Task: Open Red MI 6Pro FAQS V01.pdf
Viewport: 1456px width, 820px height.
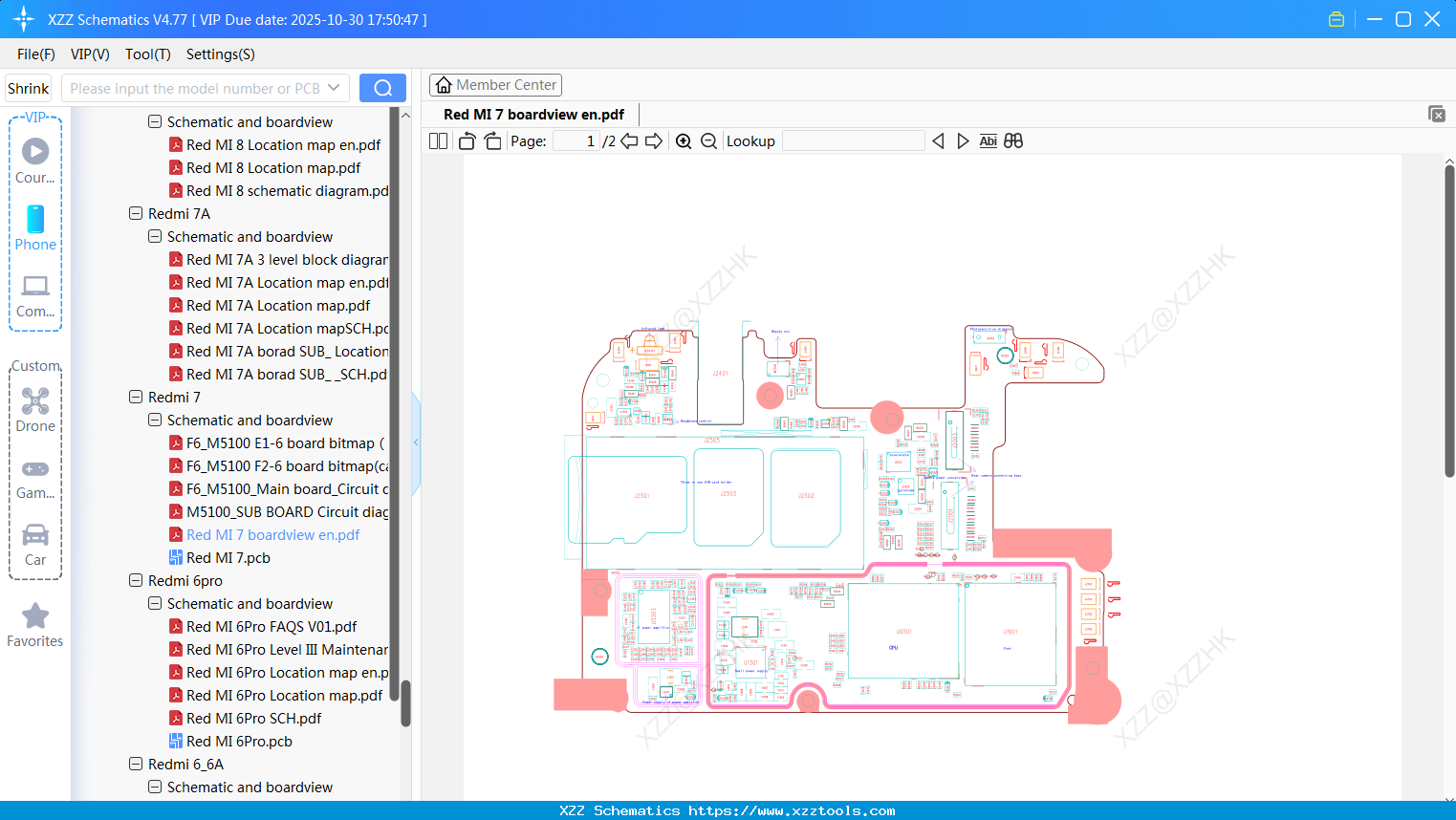Action: (x=272, y=627)
